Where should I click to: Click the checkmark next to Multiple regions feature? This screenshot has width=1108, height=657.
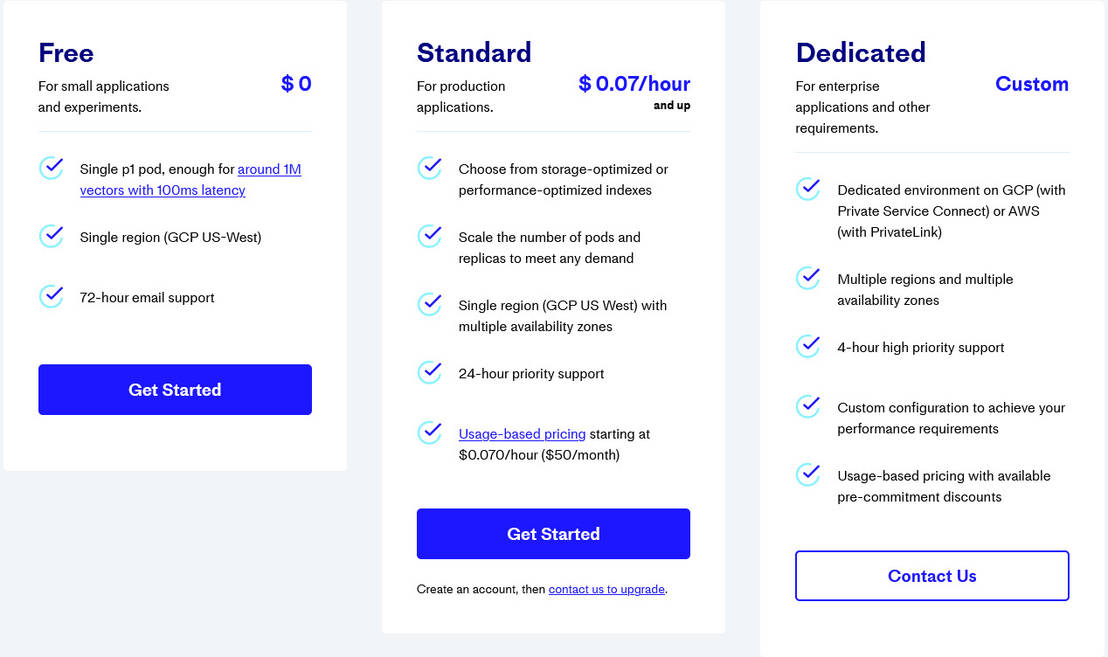coord(807,277)
